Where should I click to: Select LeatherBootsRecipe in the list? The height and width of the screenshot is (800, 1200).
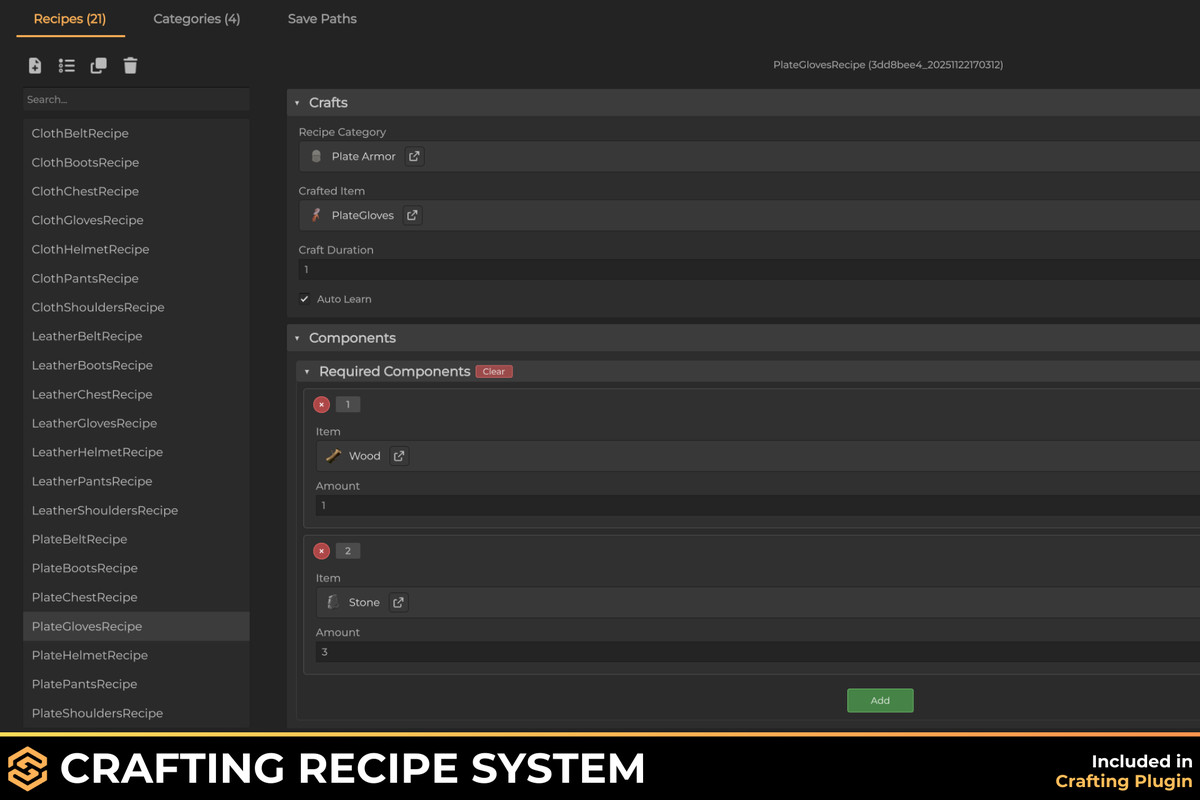click(136, 365)
